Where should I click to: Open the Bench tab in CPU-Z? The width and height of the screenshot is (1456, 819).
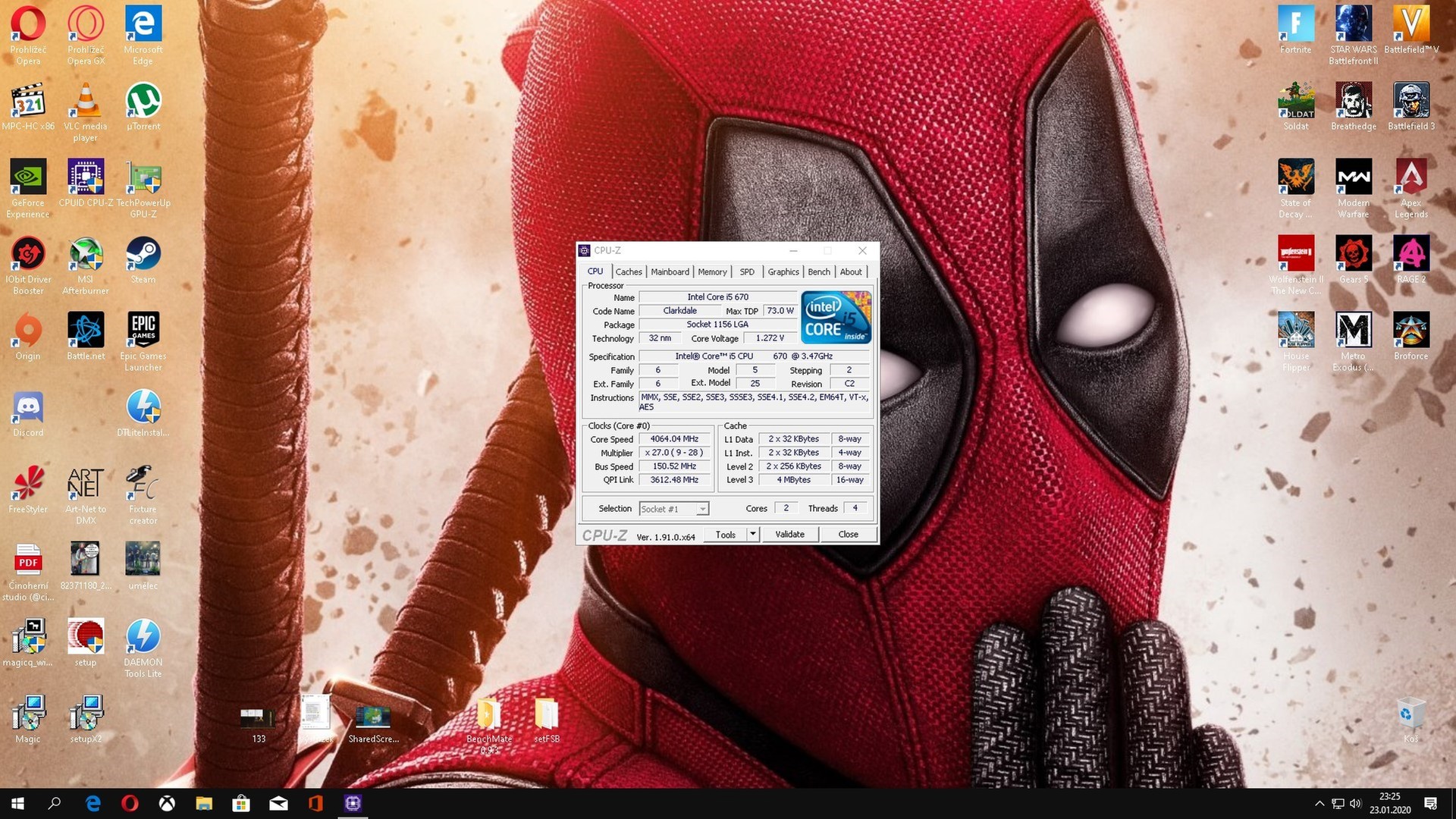(819, 271)
